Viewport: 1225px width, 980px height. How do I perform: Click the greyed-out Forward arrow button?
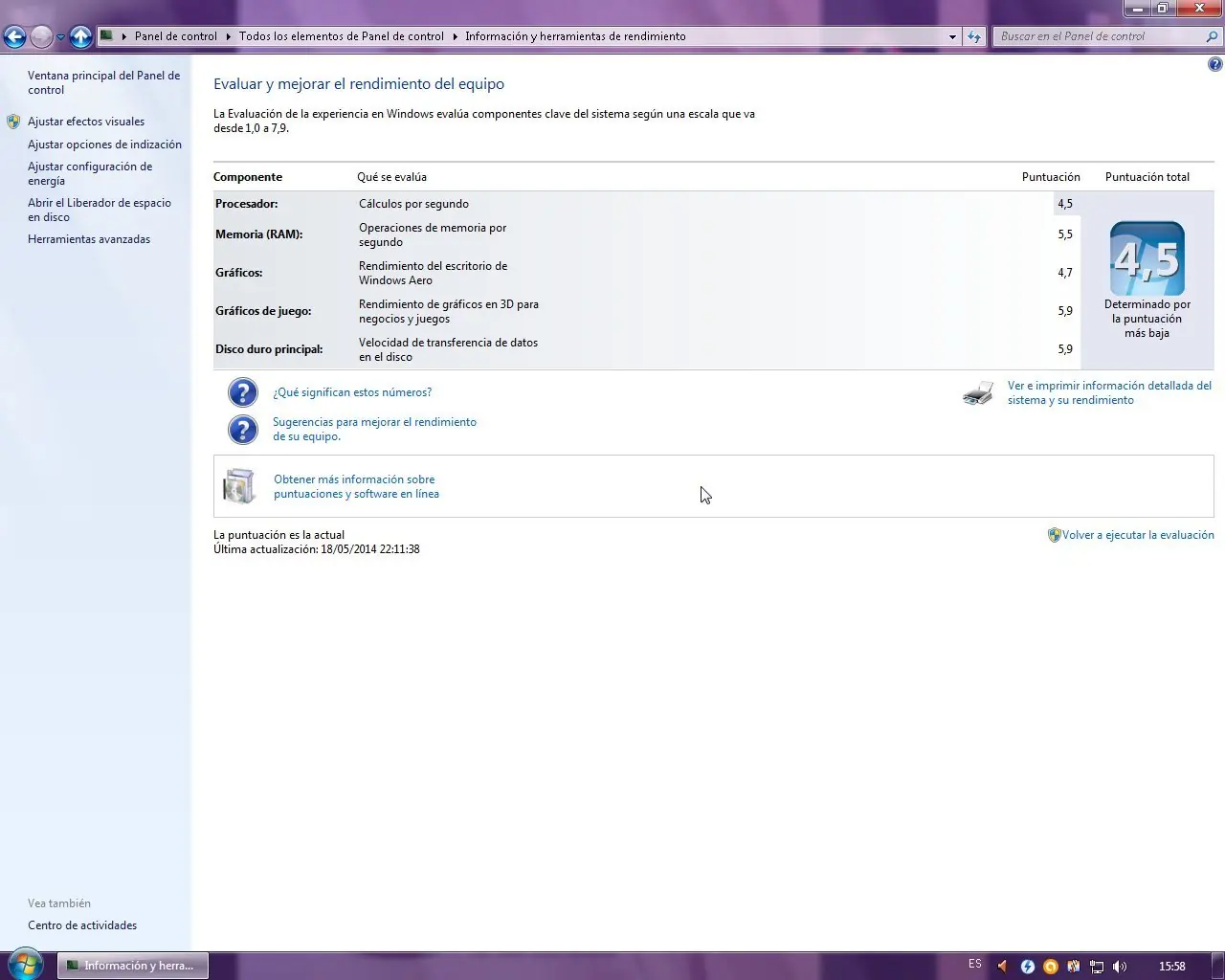pyautogui.click(x=41, y=37)
